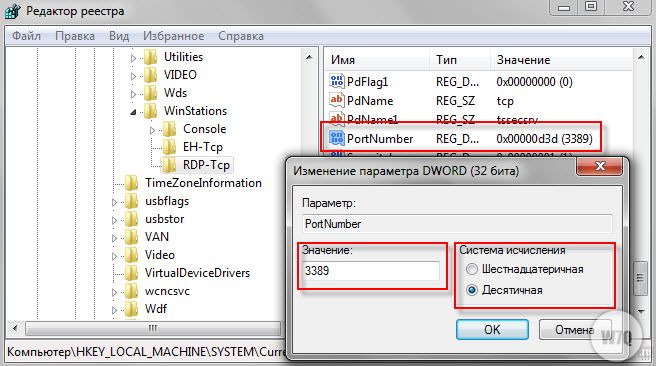Close the DWORD edit dialog
This screenshot has height=366, width=656.
click(600, 166)
